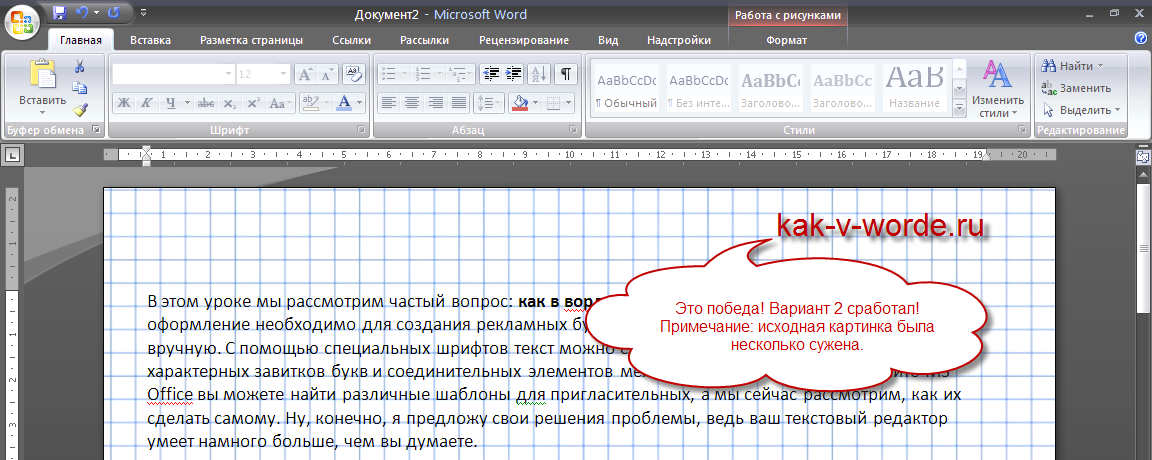This screenshot has height=460, width=1152.
Task: Switch to the Рассылки tab
Action: [x=425, y=40]
